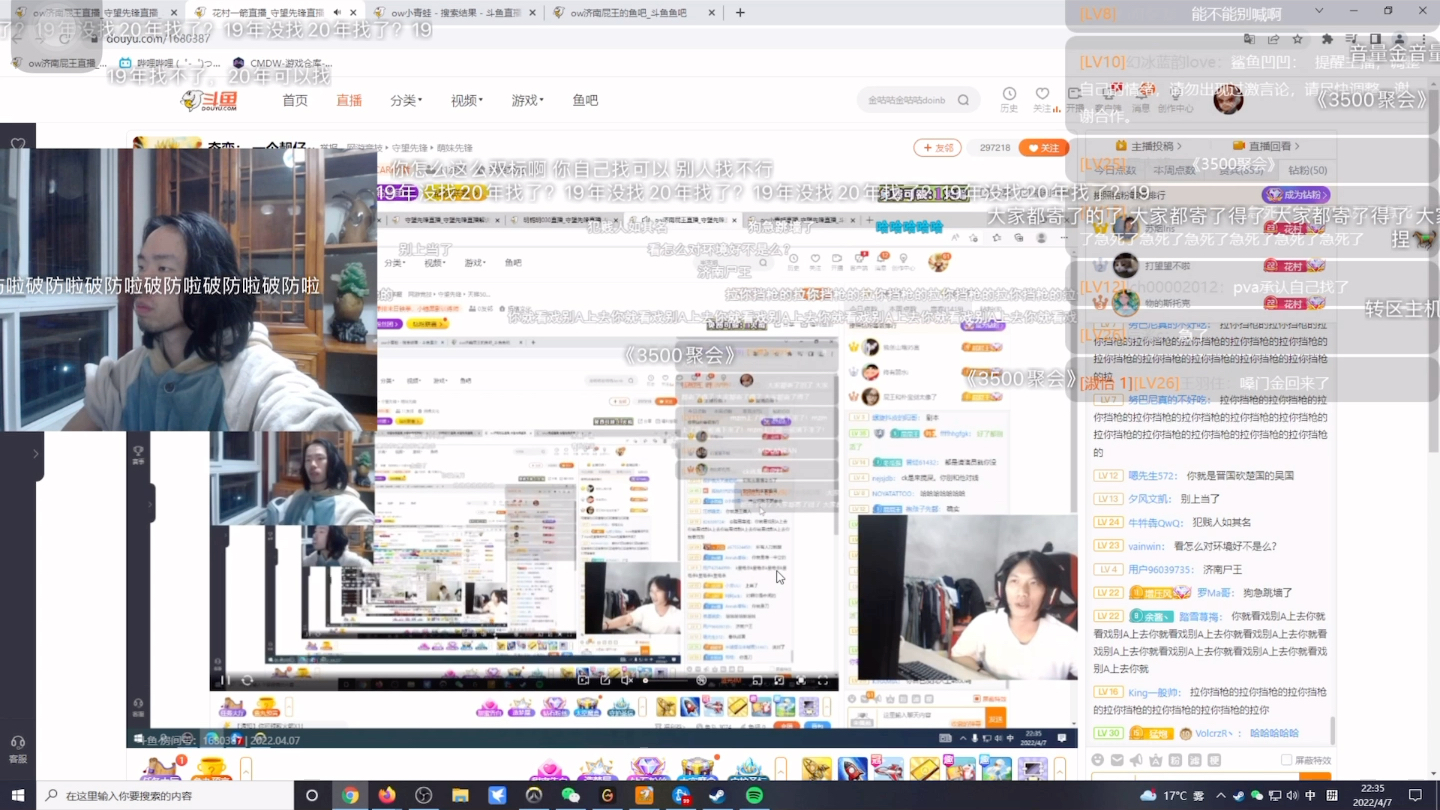Bookmark this page with the star icon
This screenshot has height=810, width=1440.
tap(1297, 39)
